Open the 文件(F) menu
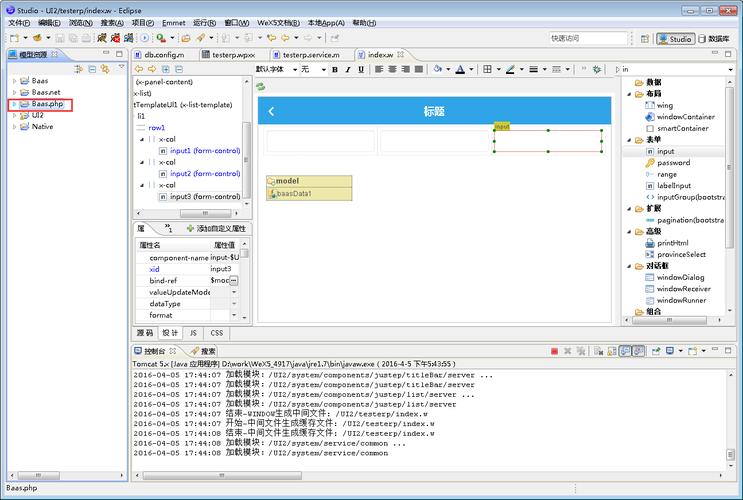 [19, 23]
